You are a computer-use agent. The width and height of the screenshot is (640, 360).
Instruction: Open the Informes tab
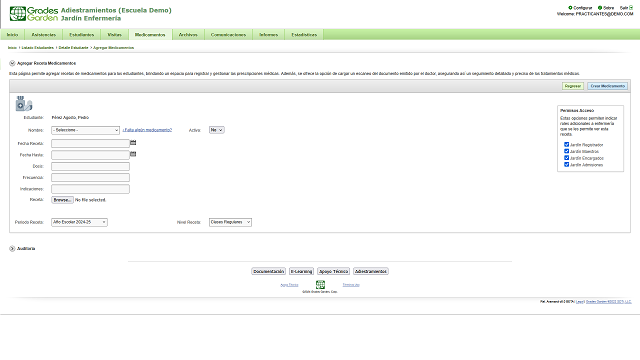[269, 35]
